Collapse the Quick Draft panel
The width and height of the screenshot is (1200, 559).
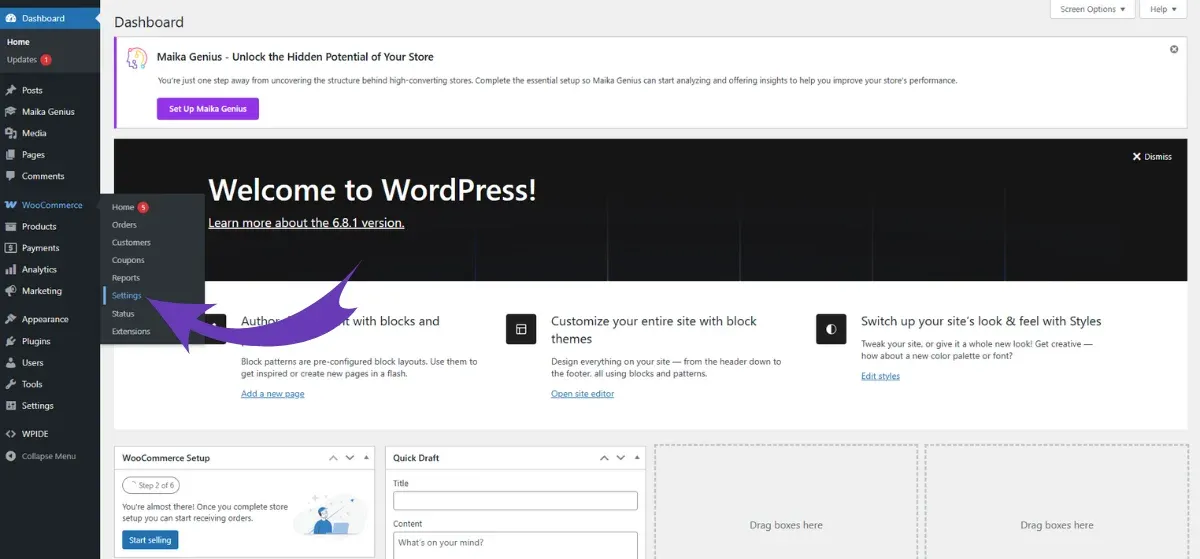(636, 458)
